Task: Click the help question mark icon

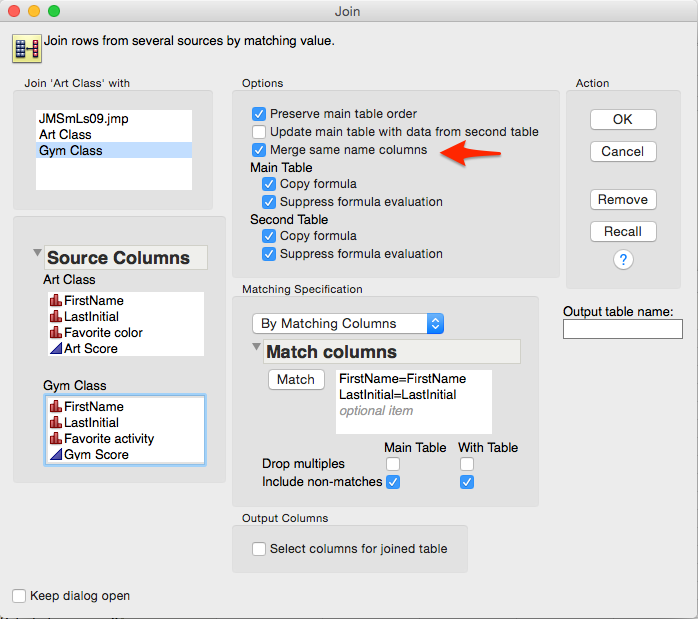Action: (623, 260)
